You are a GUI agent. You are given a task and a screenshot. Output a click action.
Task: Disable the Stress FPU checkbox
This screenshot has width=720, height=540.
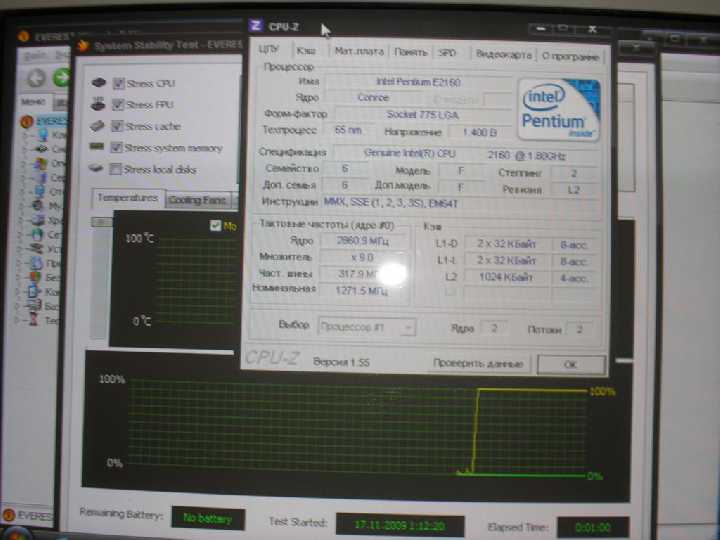point(118,105)
